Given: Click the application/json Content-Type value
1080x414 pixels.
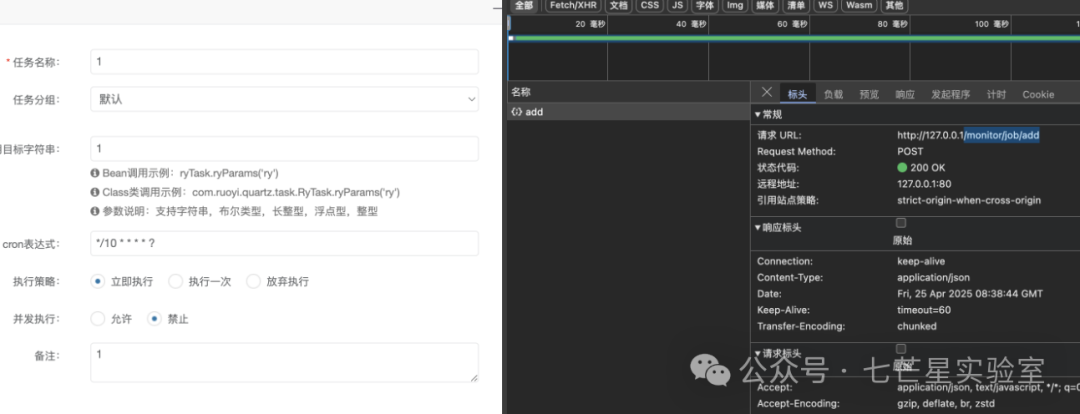Looking at the screenshot, I should [933, 278].
